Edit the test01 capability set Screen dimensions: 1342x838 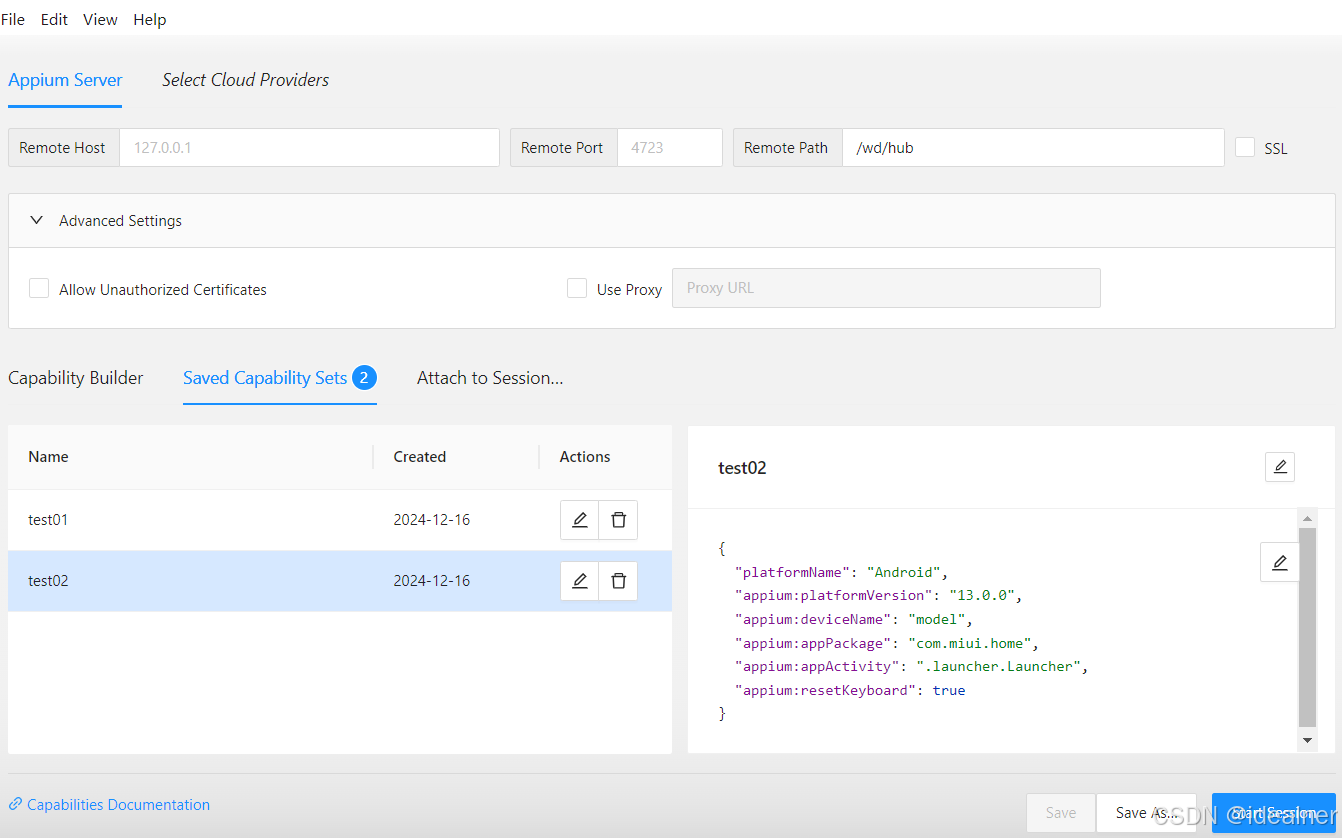coord(580,520)
